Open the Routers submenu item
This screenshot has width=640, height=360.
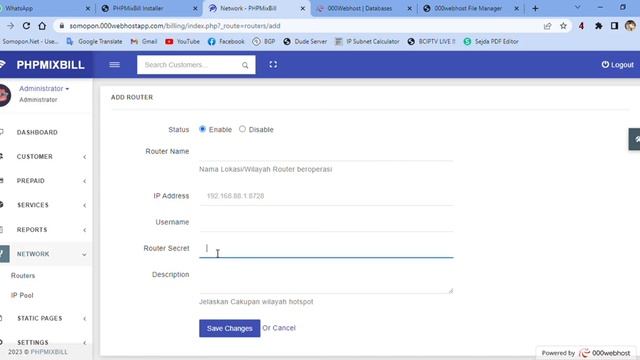click(23, 276)
